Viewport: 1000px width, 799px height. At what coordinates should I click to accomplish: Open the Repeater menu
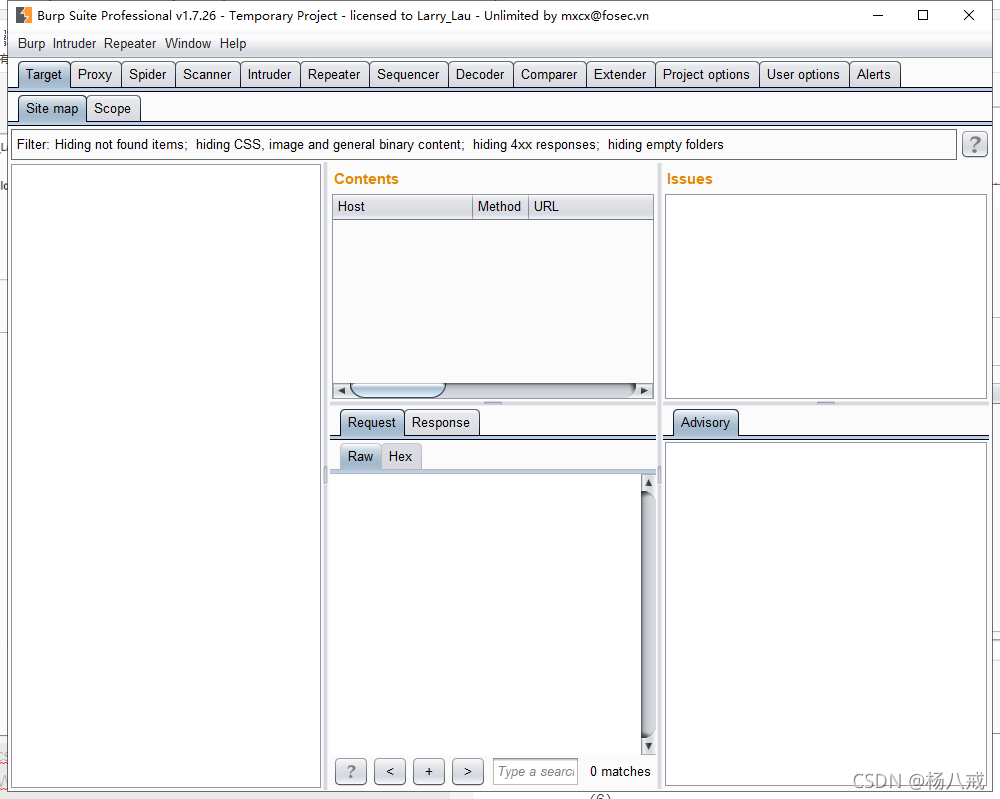[130, 43]
